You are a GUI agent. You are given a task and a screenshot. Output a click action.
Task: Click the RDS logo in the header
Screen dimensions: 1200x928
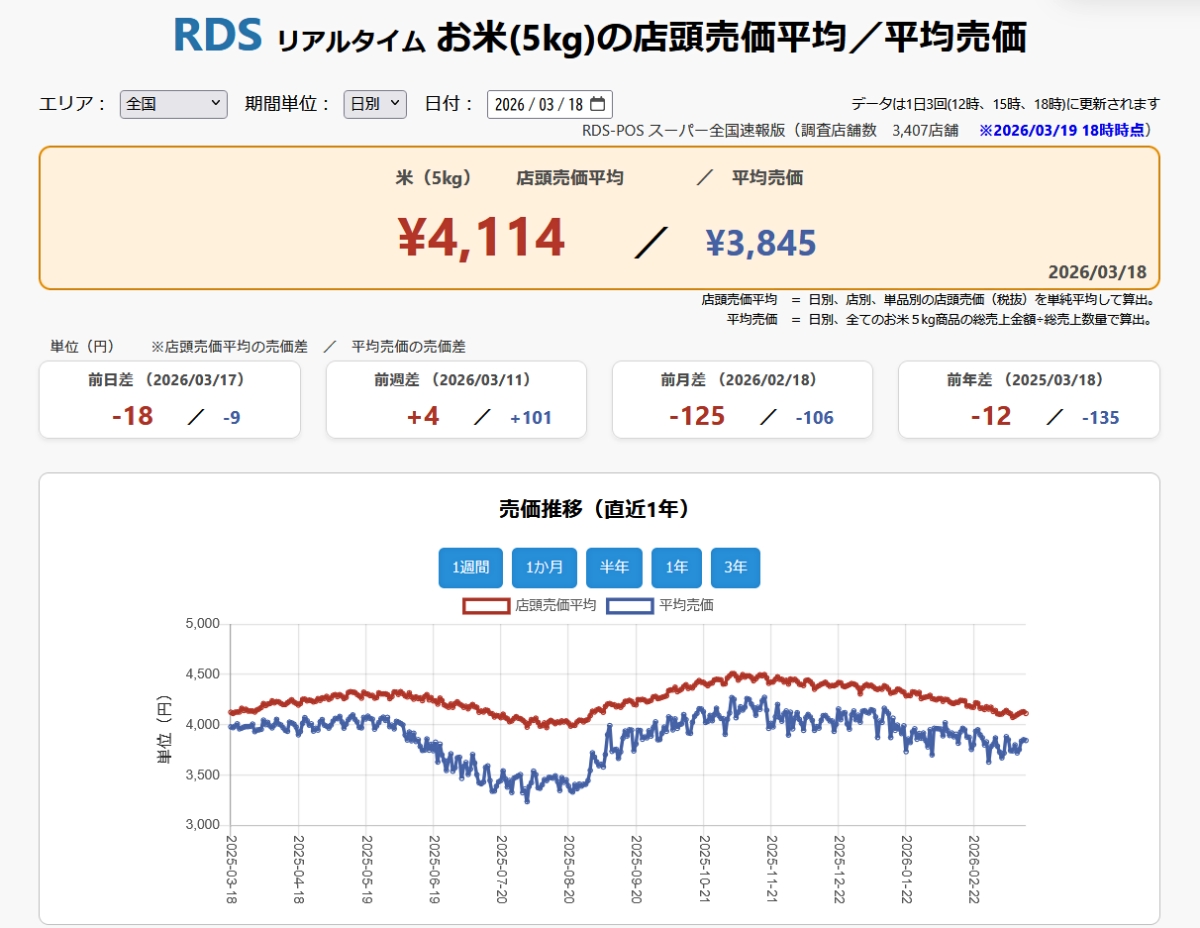pyautogui.click(x=217, y=35)
